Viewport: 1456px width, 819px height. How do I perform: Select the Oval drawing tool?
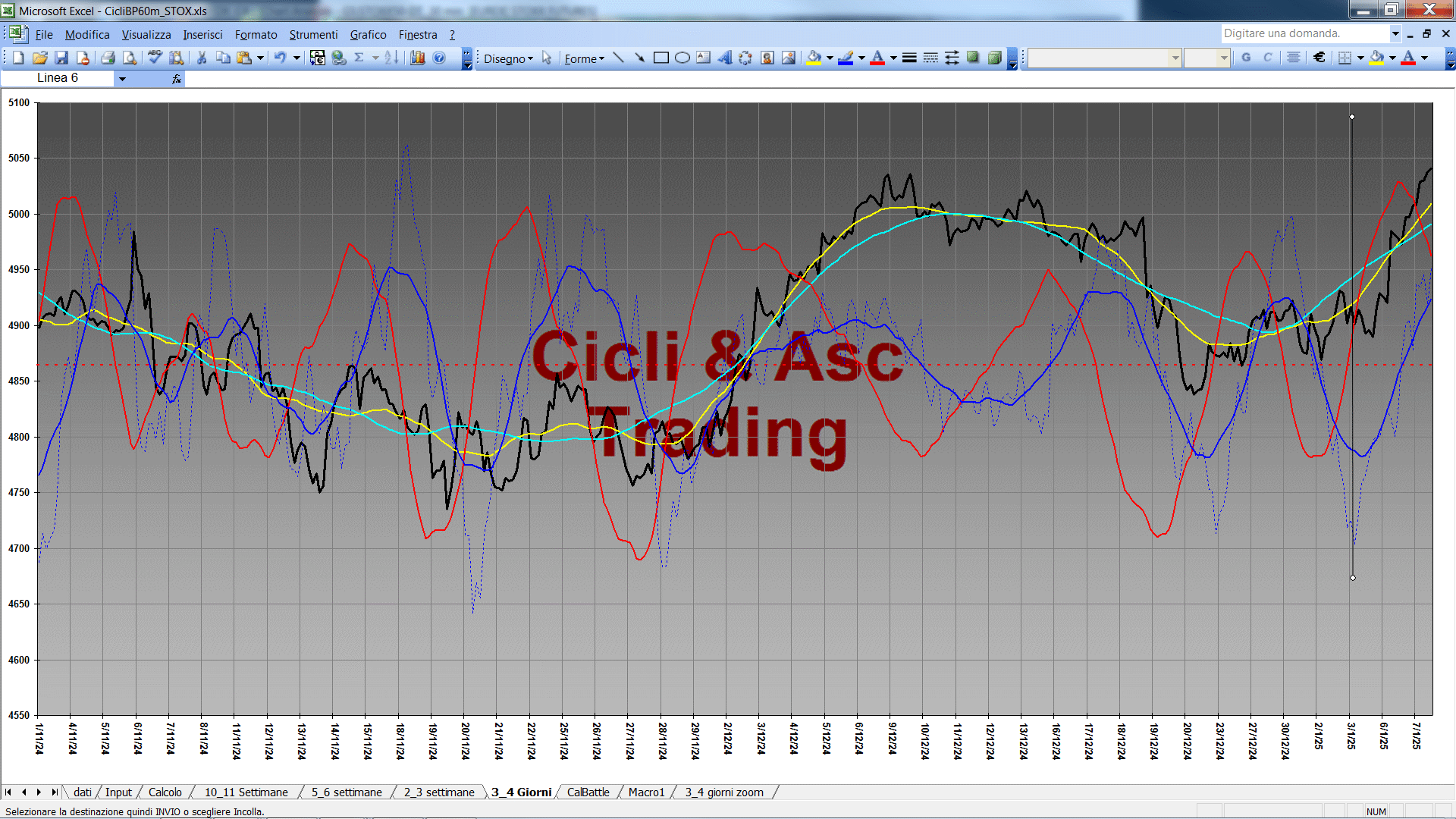tap(682, 58)
